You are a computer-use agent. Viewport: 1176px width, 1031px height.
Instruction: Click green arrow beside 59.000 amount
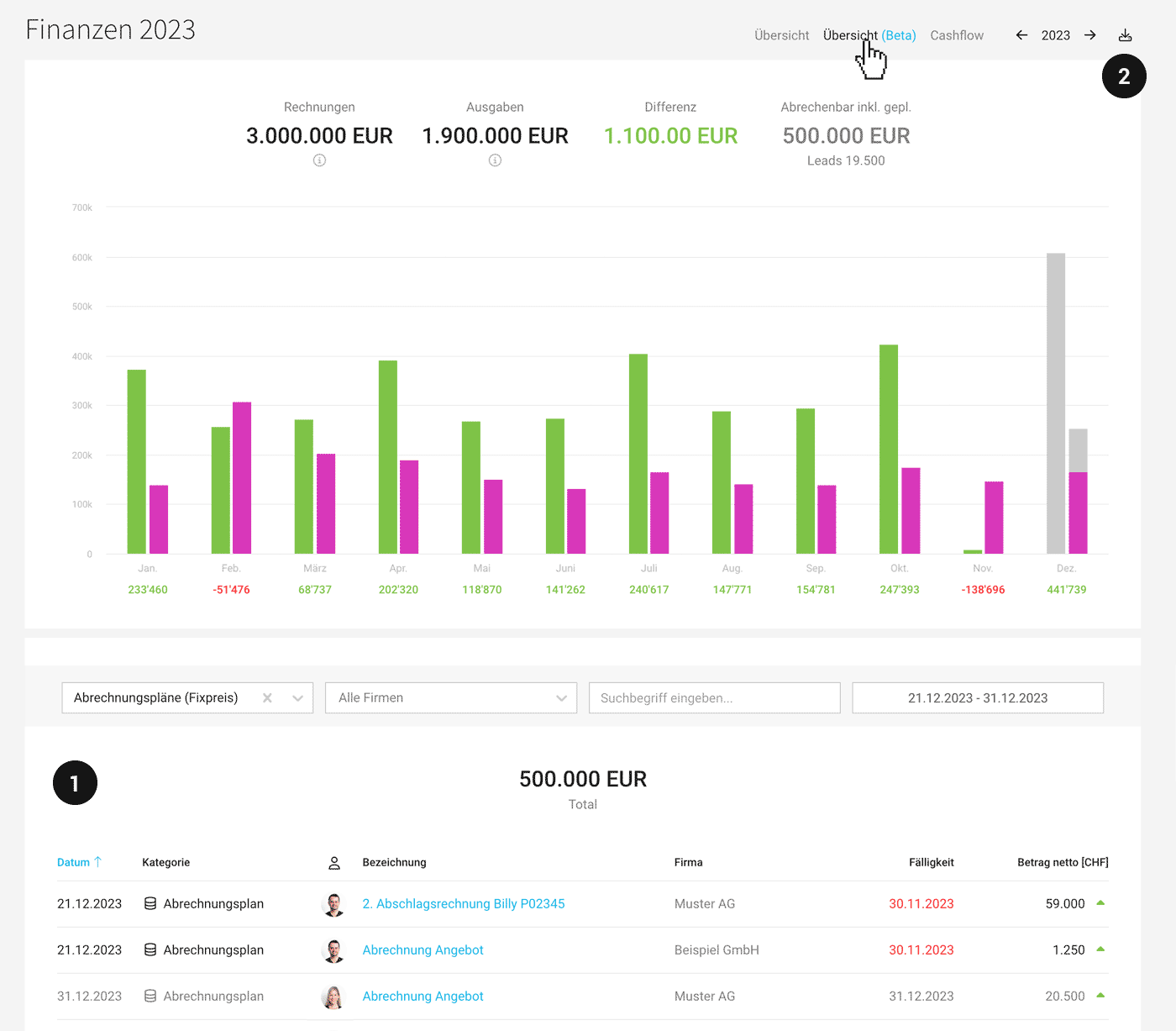pyautogui.click(x=1100, y=903)
